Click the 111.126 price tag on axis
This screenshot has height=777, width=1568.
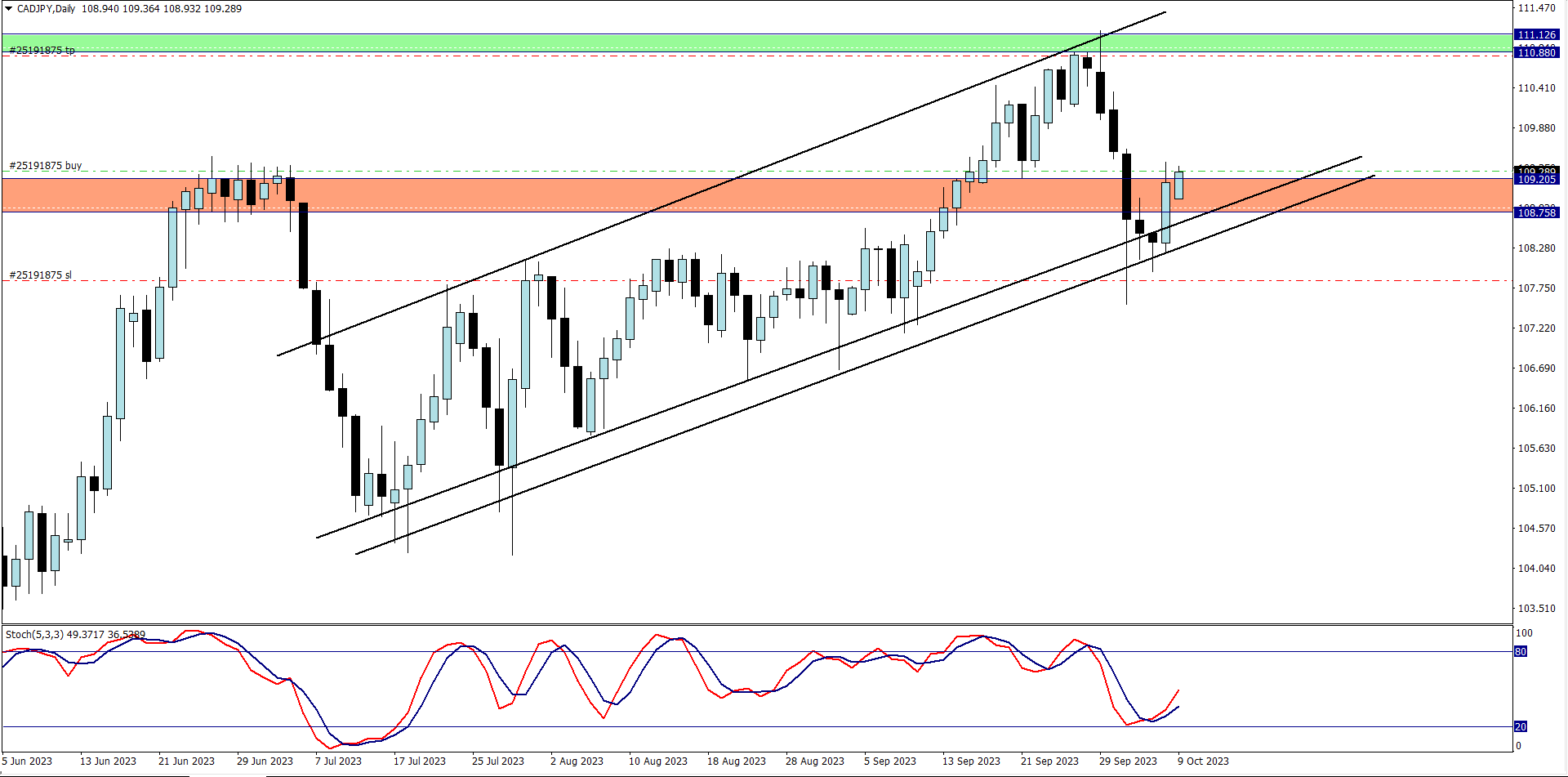[1537, 35]
